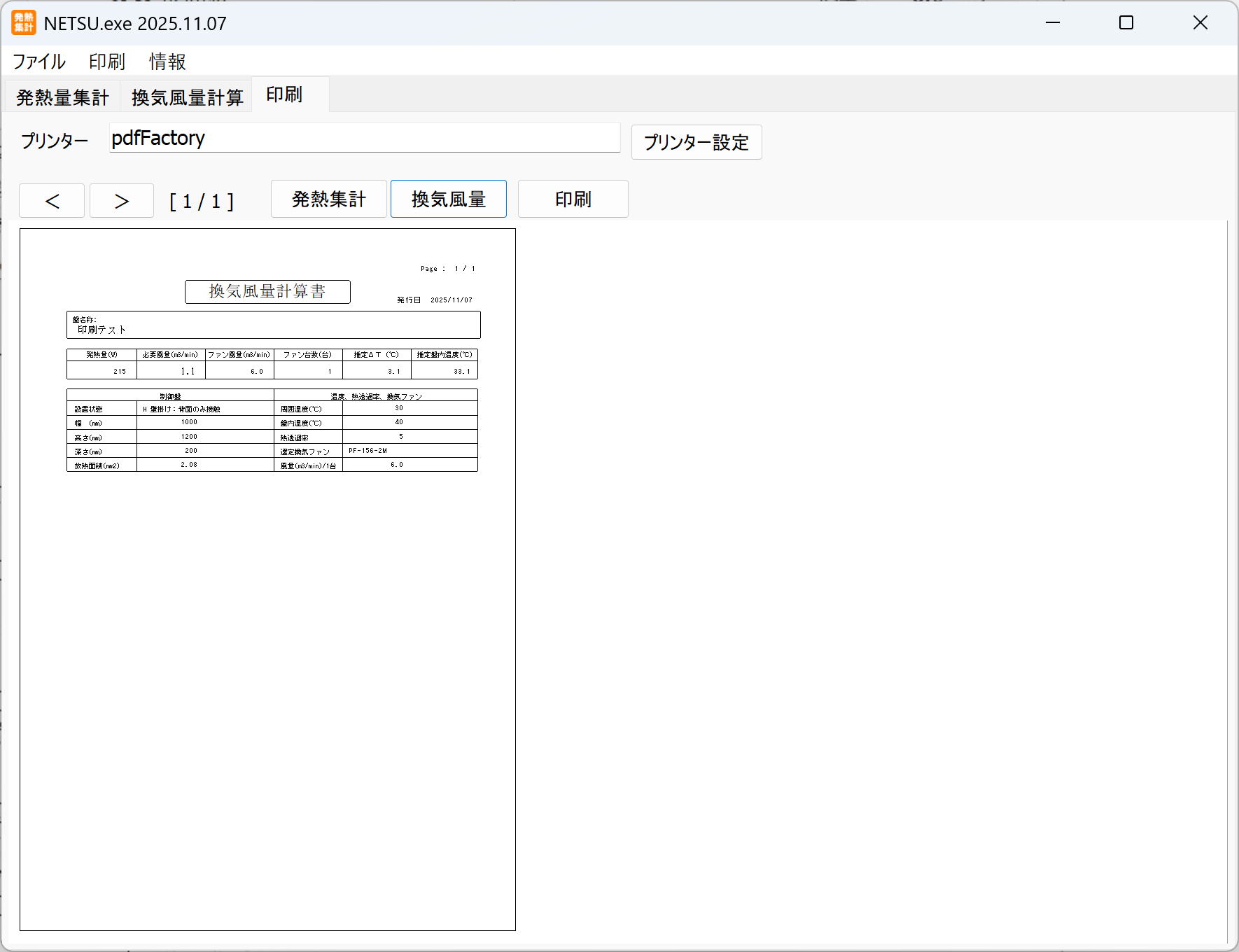Viewport: 1239px width, 952px height.
Task: Switch to the 換気風量計算 tab
Action: [187, 97]
